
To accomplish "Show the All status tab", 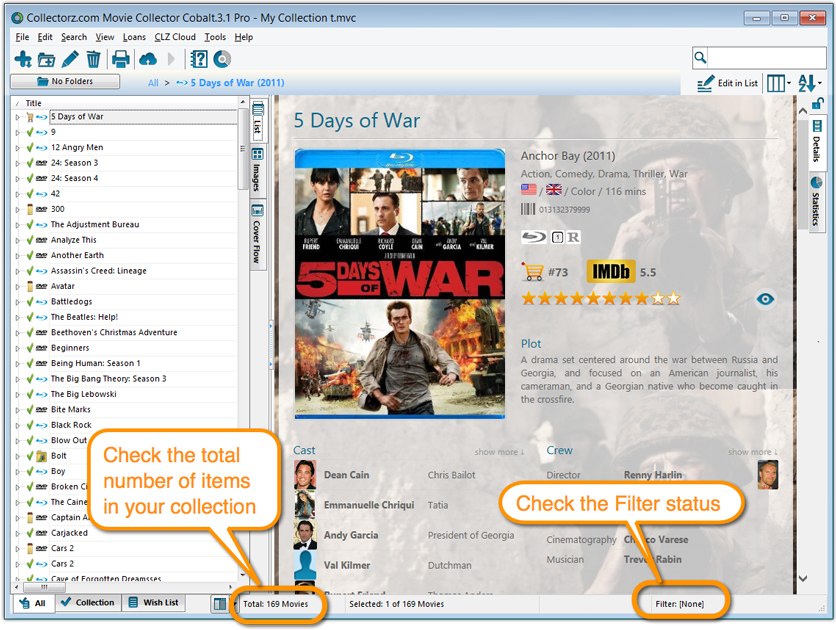I will point(33,603).
